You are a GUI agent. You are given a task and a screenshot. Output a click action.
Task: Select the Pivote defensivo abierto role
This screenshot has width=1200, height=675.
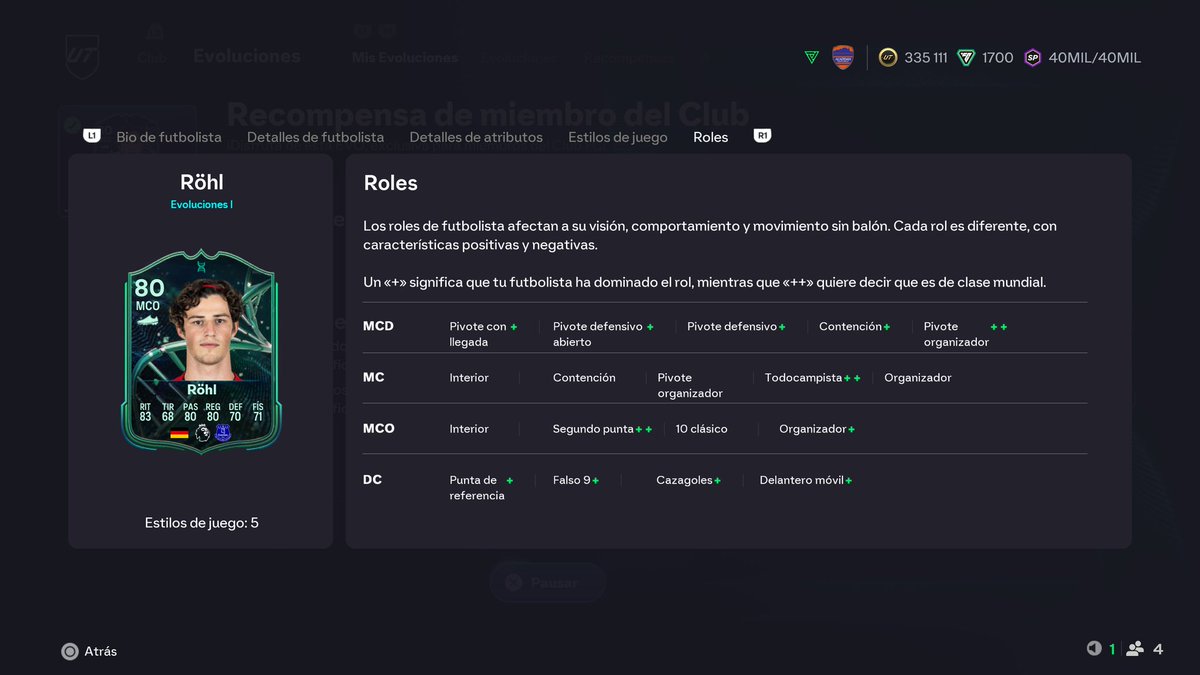603,334
